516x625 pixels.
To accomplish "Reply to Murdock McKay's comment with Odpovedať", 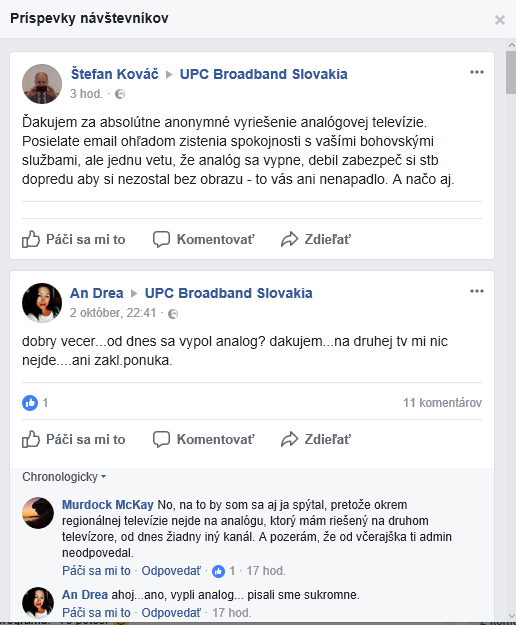I will pyautogui.click(x=171, y=571).
